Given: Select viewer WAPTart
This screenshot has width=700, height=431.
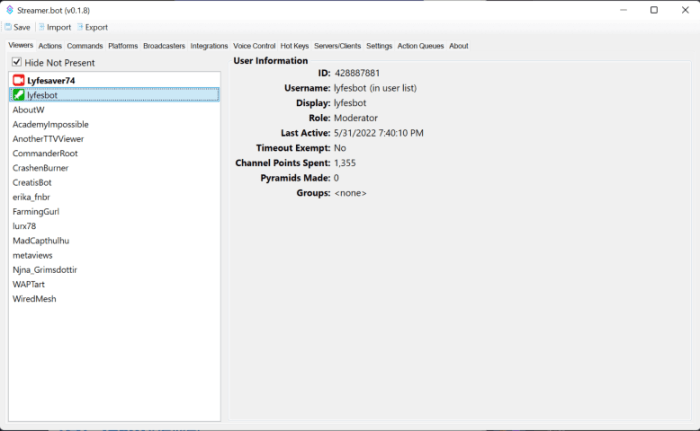Looking at the screenshot, I should click(114, 284).
